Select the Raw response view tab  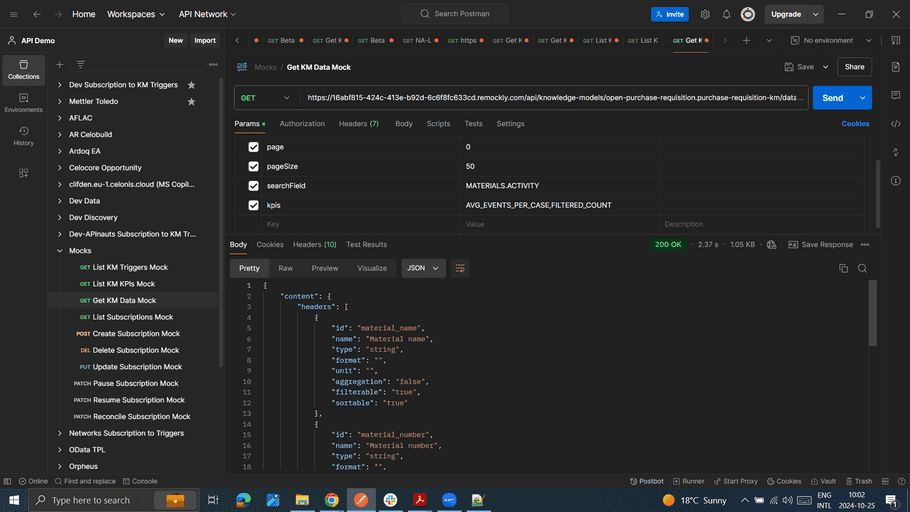(285, 268)
